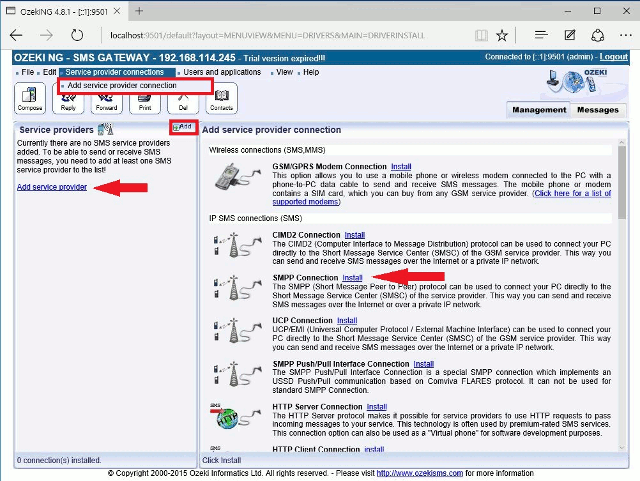Add page to favorites with star icon
640x481 pixels.
[502, 36]
